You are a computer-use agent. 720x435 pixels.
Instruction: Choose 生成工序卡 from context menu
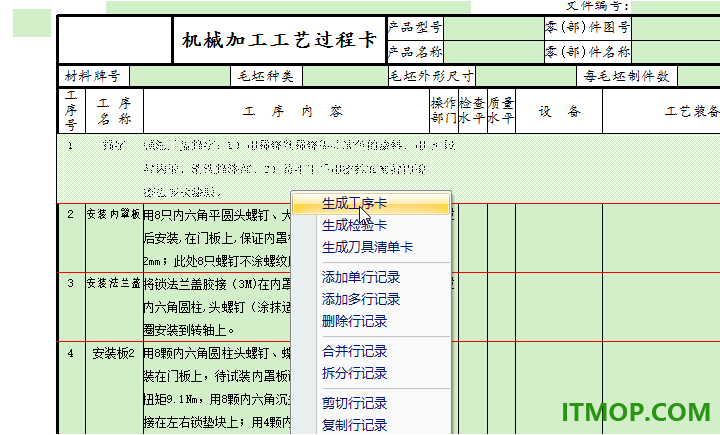(x=371, y=203)
